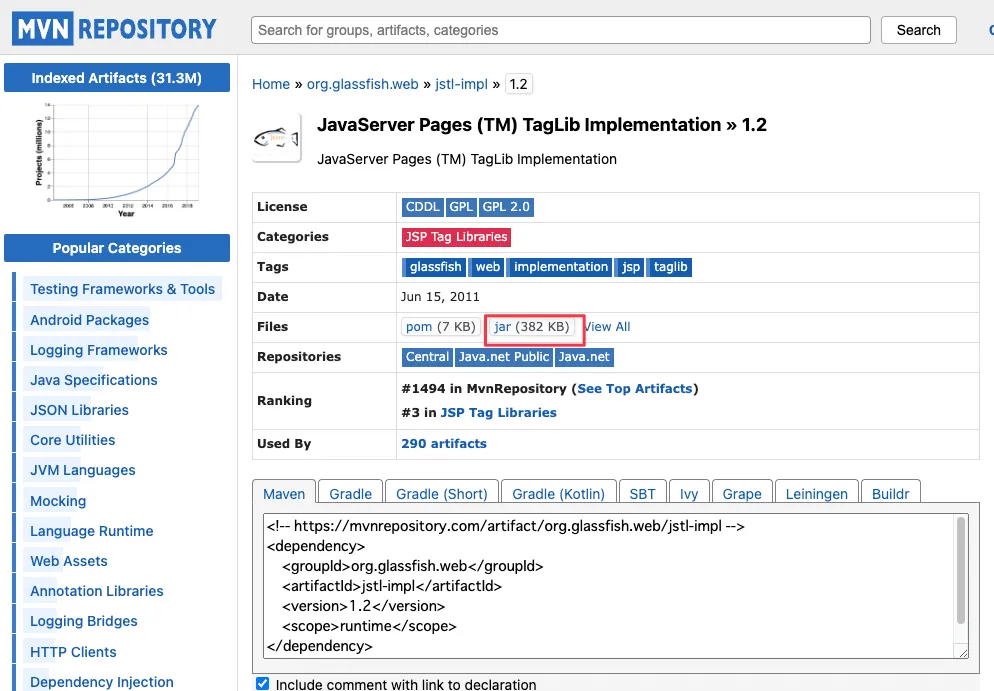Click the glassfish tag
The image size is (994, 691).
click(435, 267)
